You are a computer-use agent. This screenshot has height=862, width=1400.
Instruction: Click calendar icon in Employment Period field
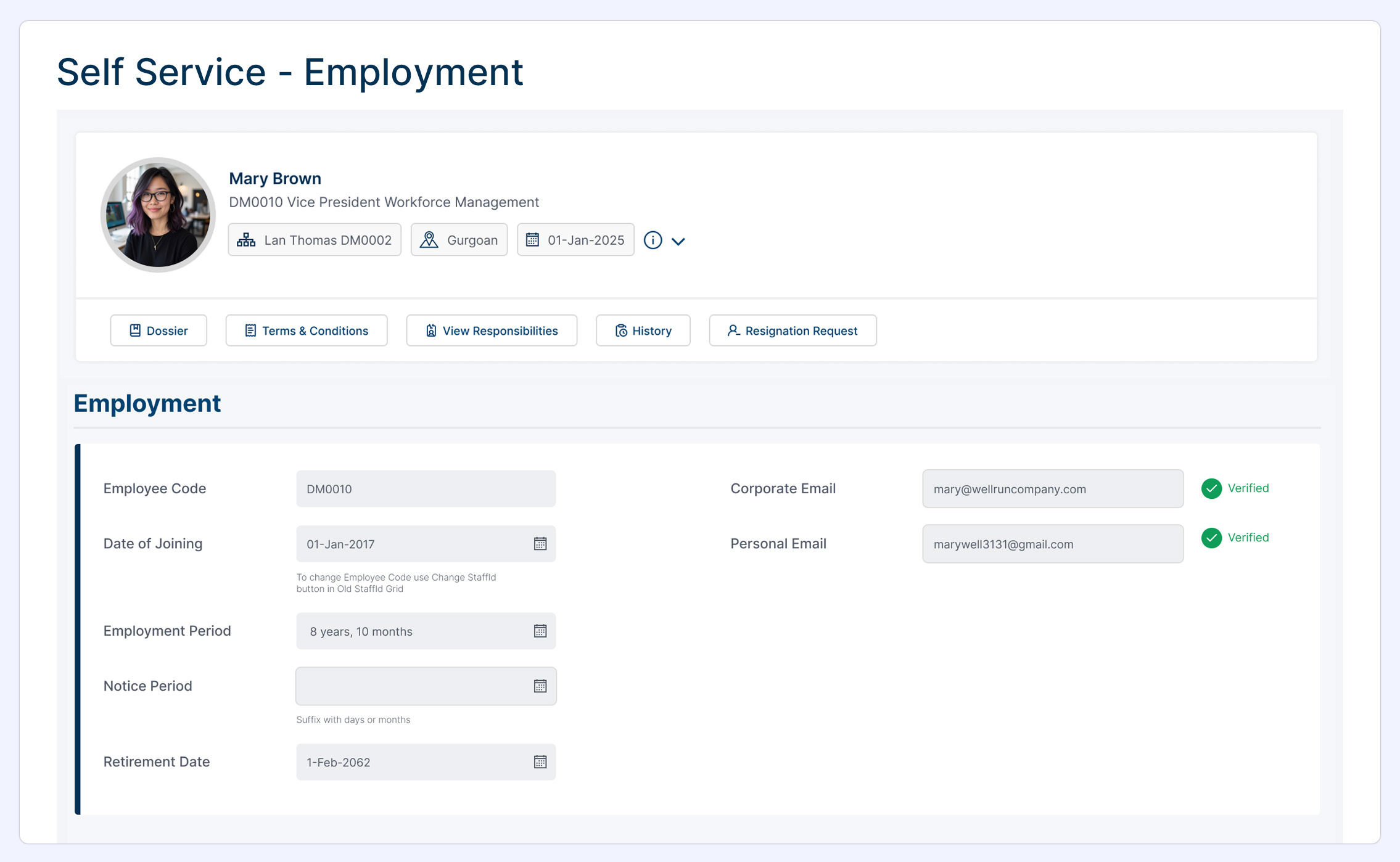coord(540,631)
